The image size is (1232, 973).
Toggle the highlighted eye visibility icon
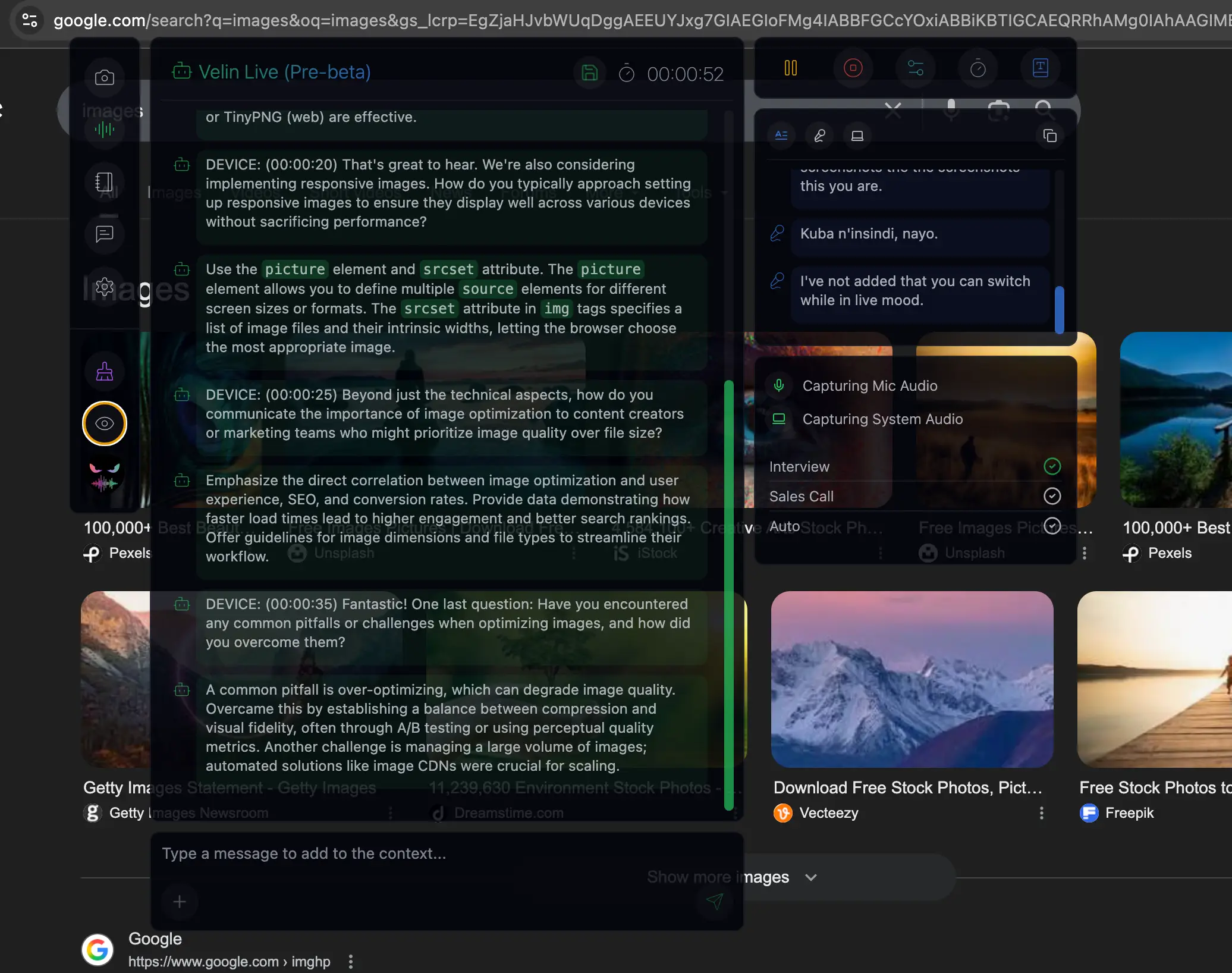pos(105,423)
